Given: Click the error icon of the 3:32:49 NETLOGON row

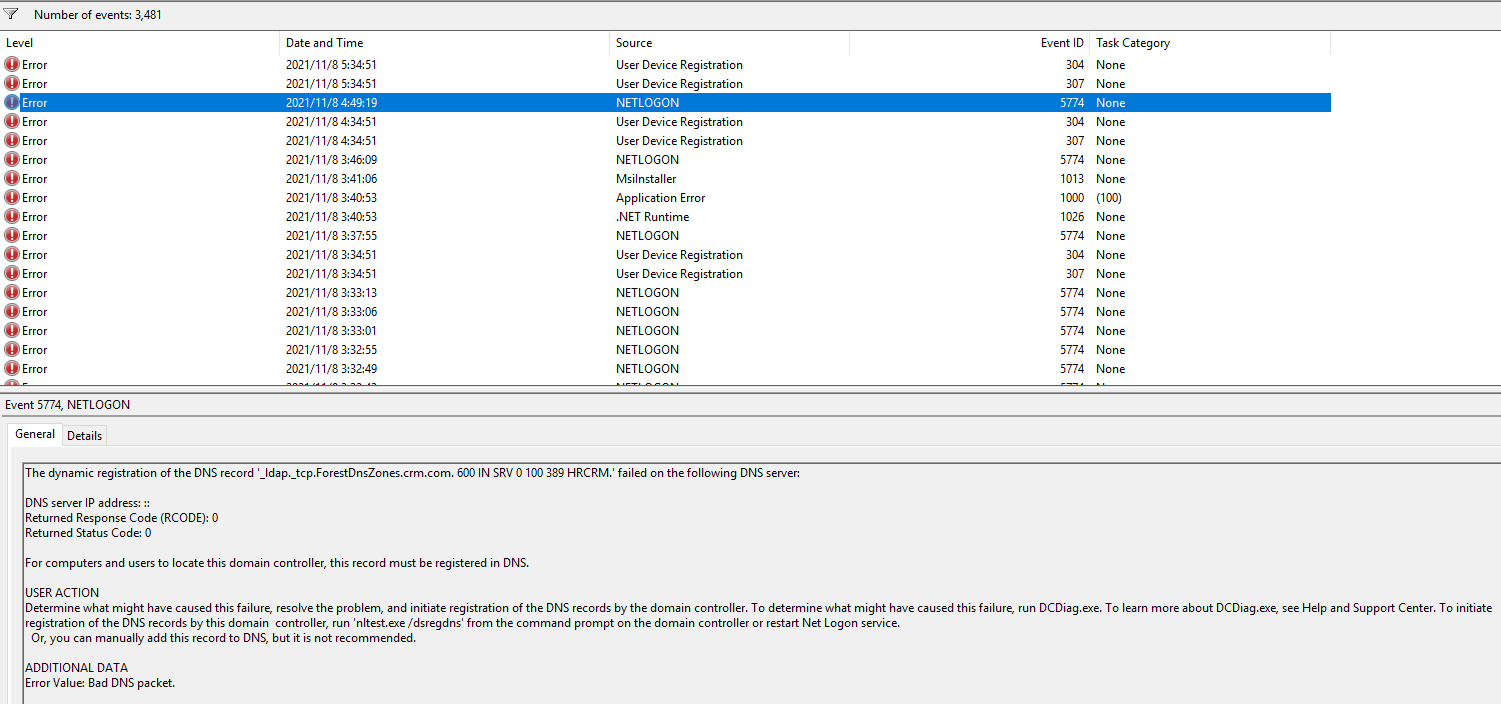Looking at the screenshot, I should click(x=12, y=369).
